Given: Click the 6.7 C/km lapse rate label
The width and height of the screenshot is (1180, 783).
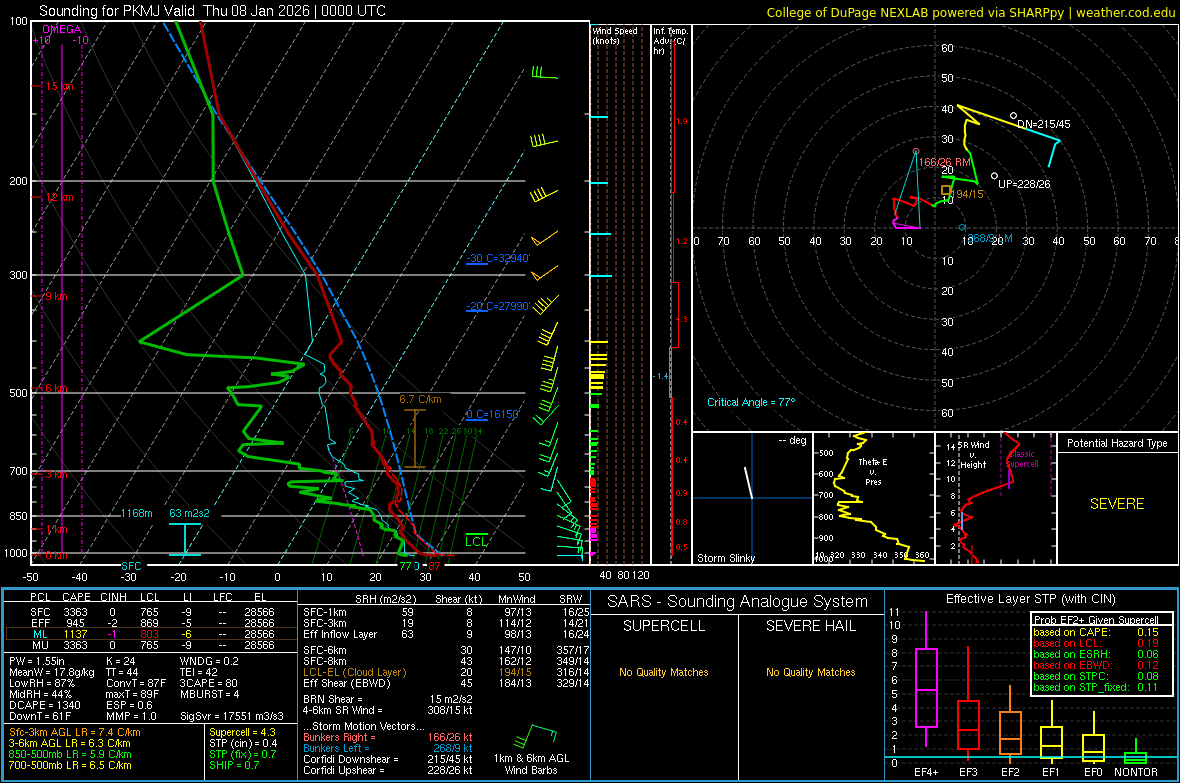Looking at the screenshot, I should tap(420, 399).
